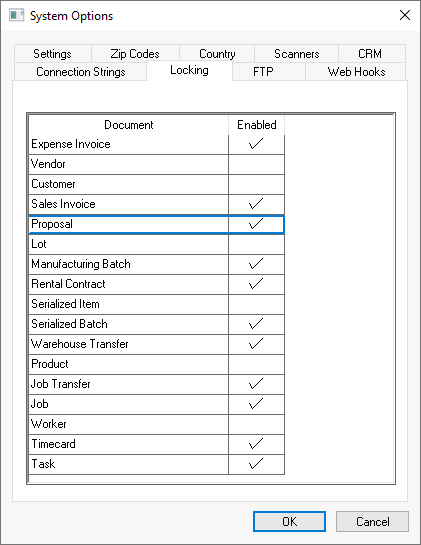421x545 pixels.
Task: Confirm changes with the OK button
Action: (x=289, y=521)
